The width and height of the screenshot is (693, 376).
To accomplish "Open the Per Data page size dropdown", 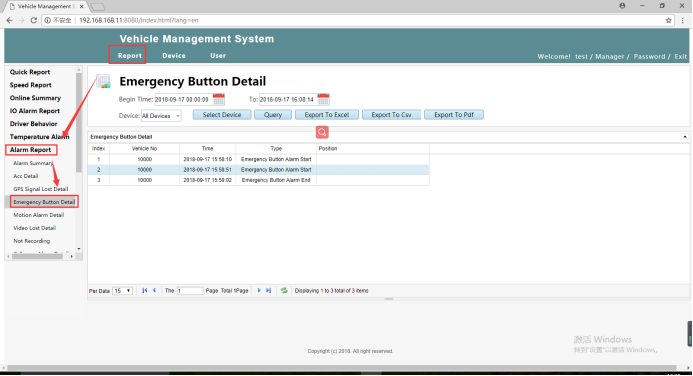I will click(122, 291).
